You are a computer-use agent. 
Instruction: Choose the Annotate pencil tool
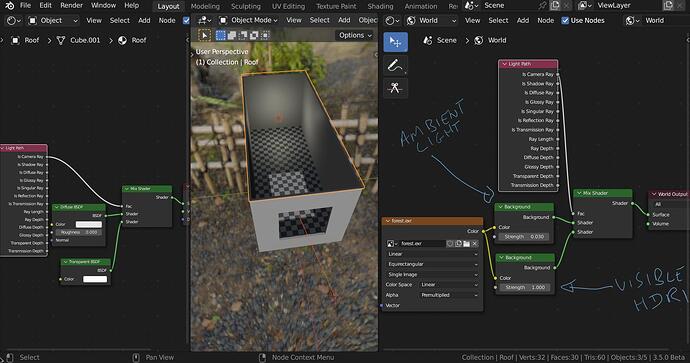(x=395, y=66)
